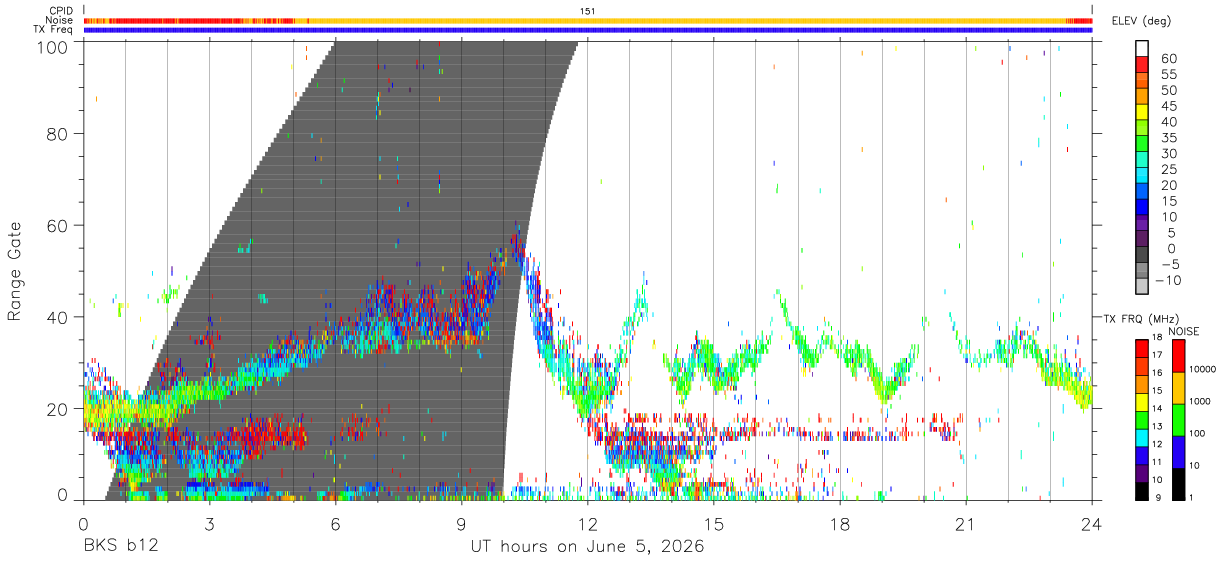This screenshot has width=1228, height=567.
Task: Click the 24 hour tick on UT axis
Action: [x=1092, y=524]
